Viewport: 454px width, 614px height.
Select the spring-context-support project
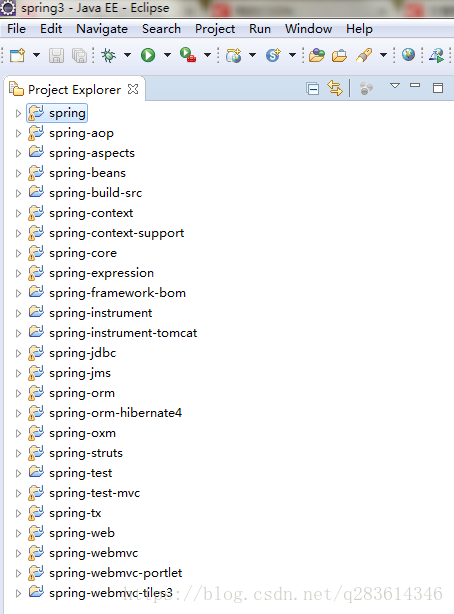tap(116, 233)
